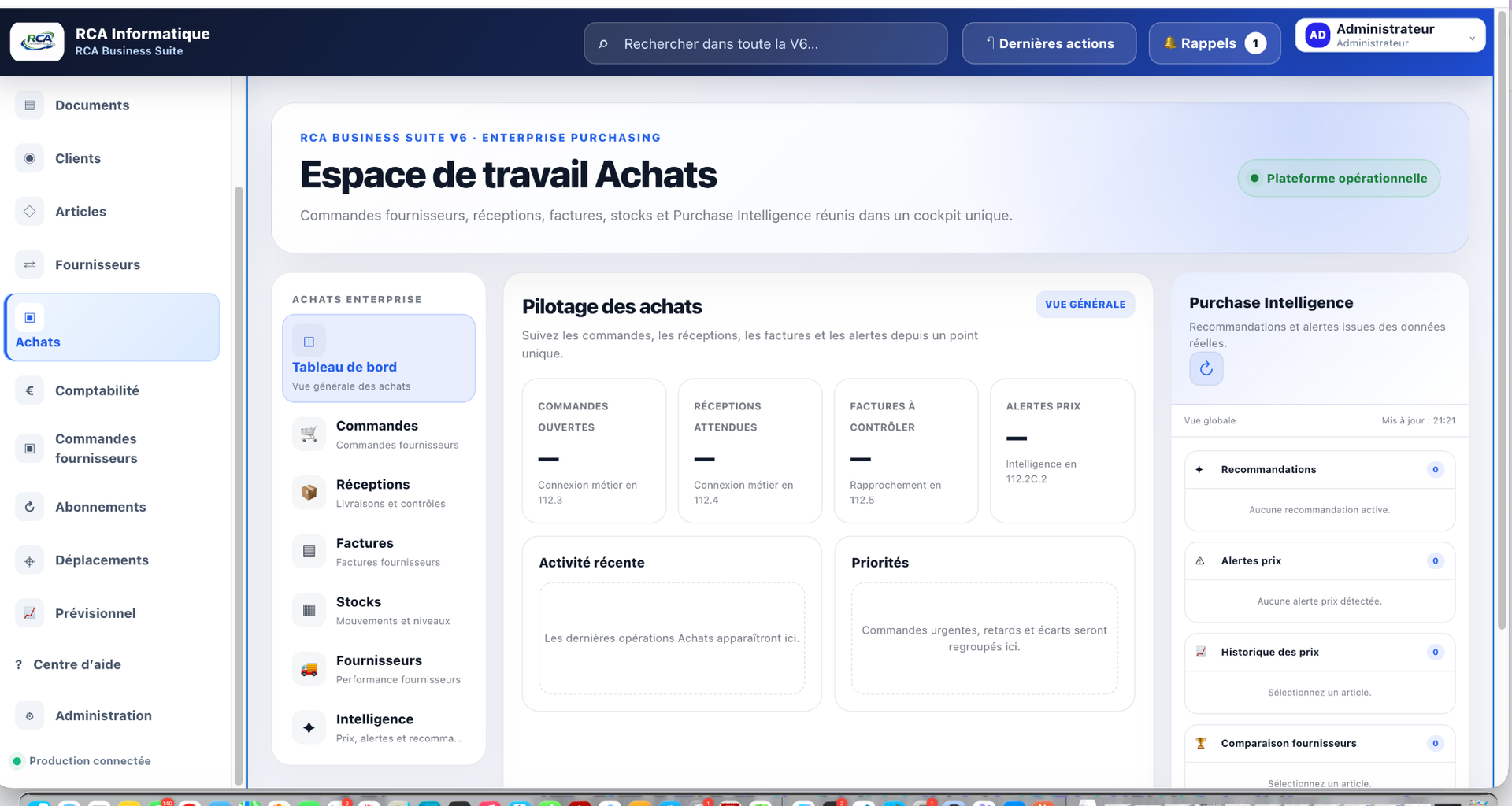Click the Prévisionnel chart icon

[x=30, y=613]
